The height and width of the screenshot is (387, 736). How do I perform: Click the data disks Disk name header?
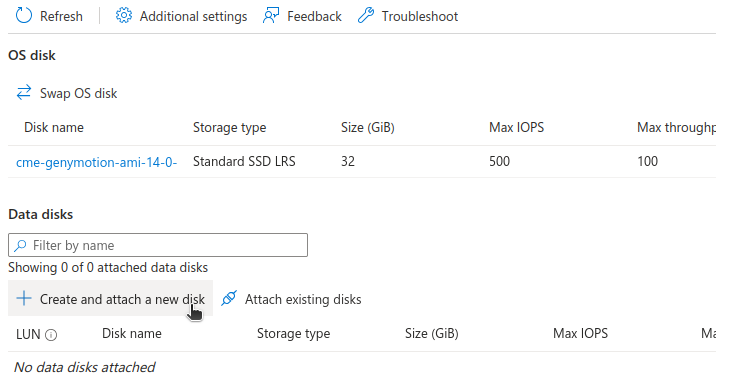coord(132,333)
